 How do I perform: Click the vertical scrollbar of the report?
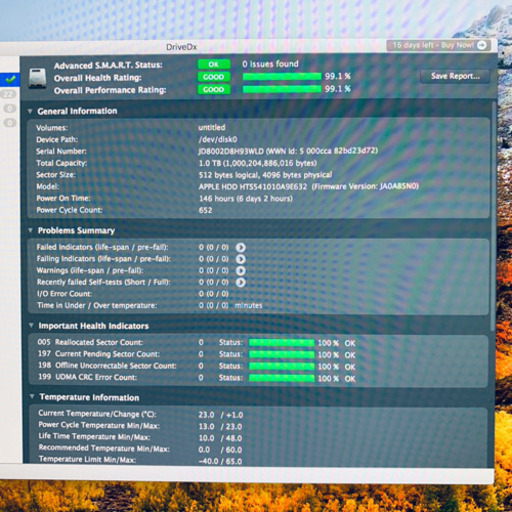[493, 217]
